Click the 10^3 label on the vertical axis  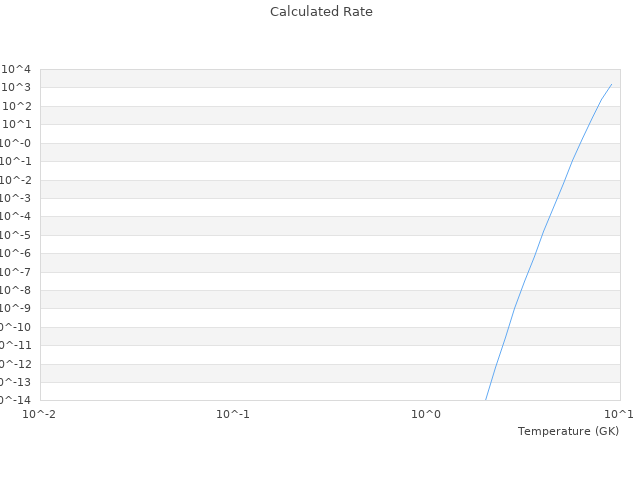coord(16,88)
